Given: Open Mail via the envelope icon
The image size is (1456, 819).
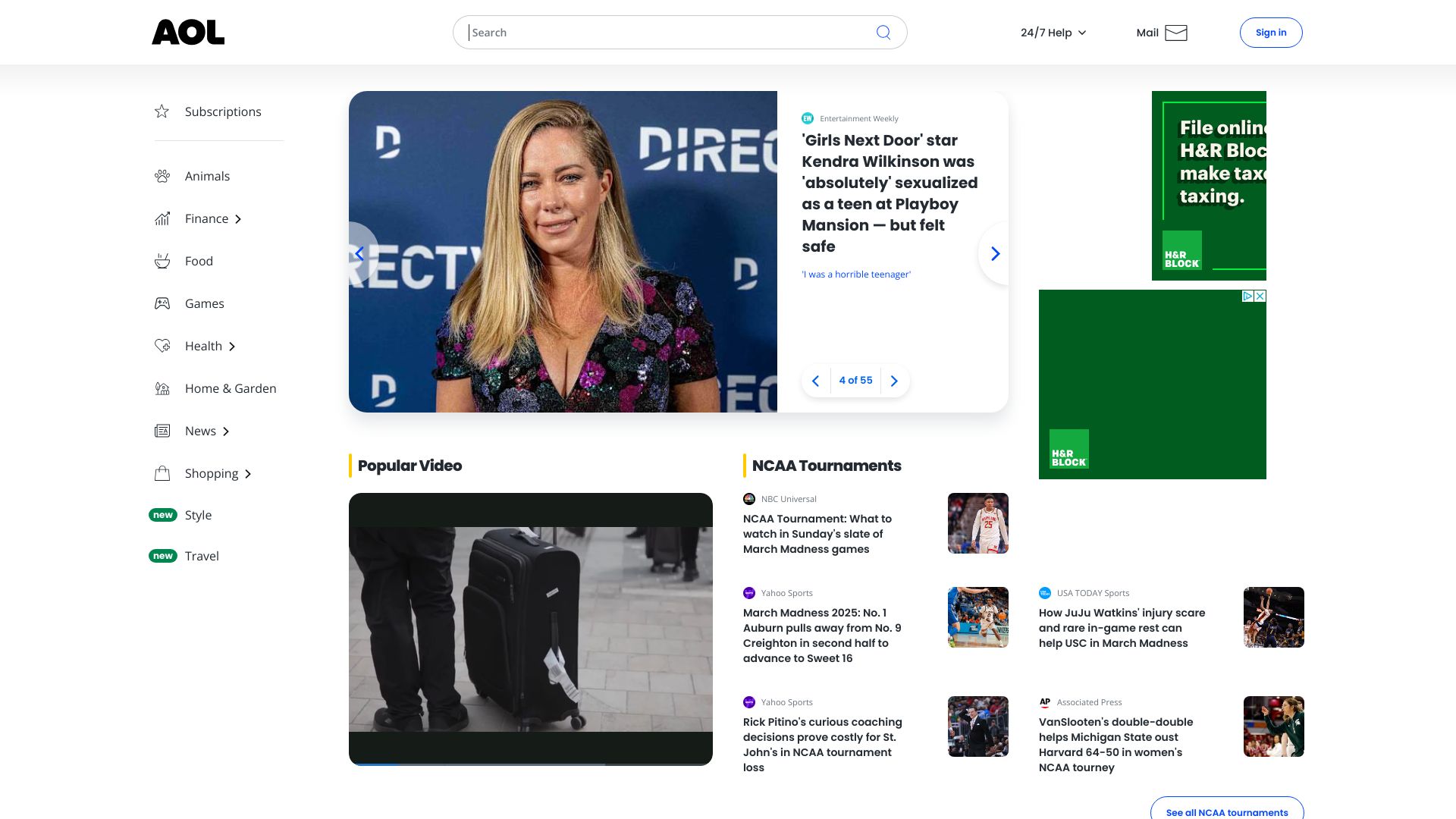Looking at the screenshot, I should click(1176, 33).
